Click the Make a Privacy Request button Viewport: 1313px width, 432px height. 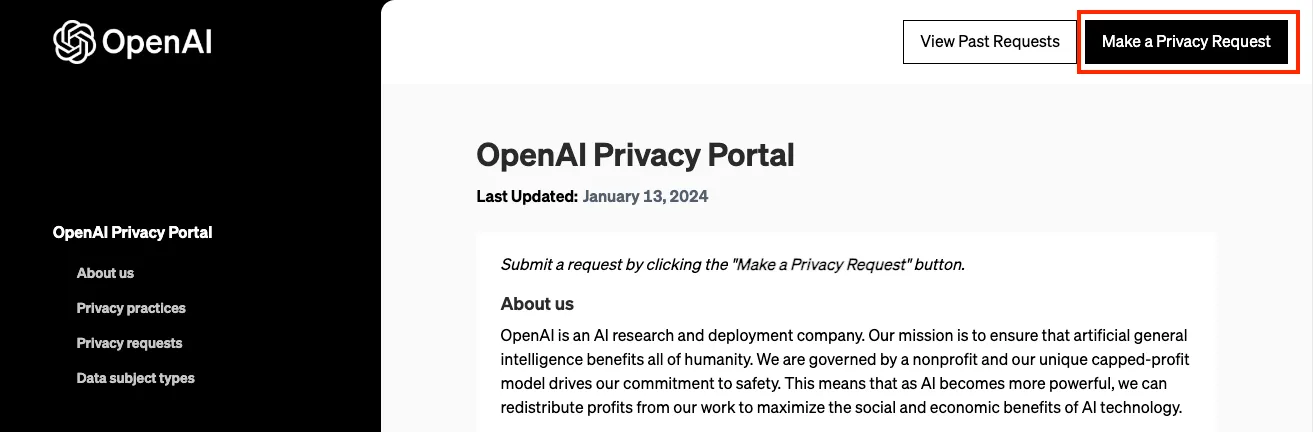(x=1186, y=42)
